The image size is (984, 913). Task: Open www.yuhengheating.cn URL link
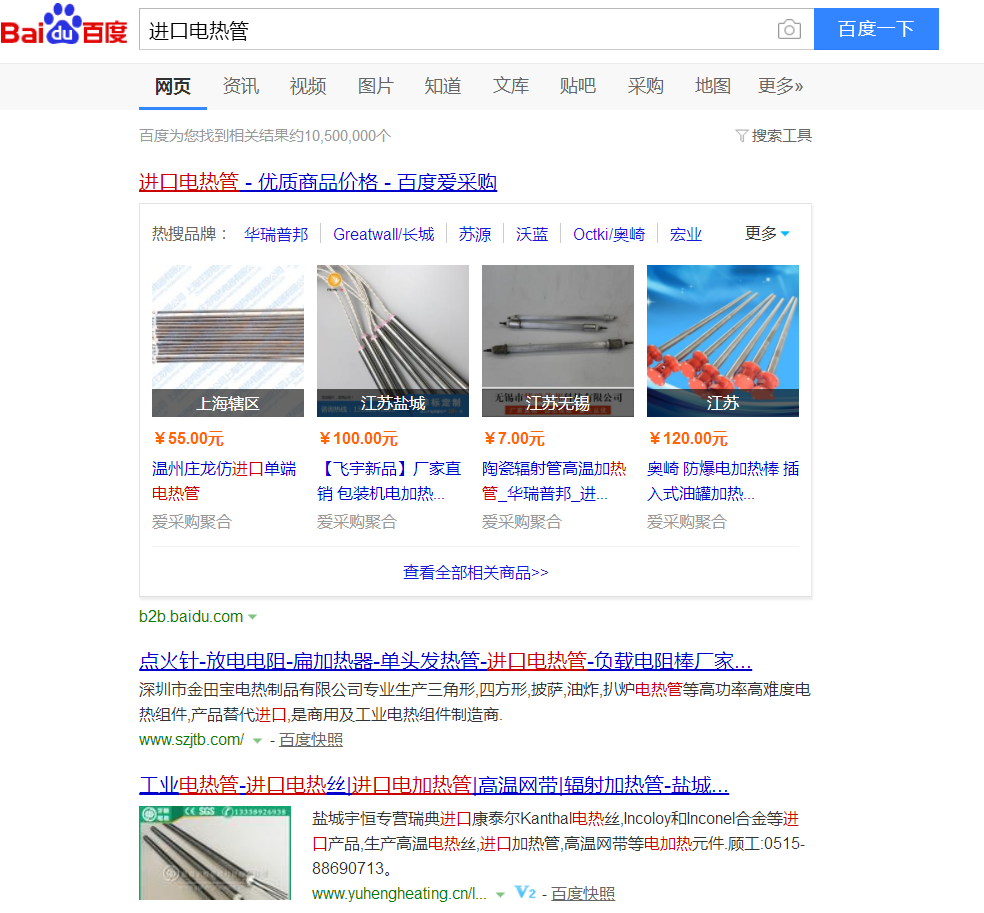399,893
